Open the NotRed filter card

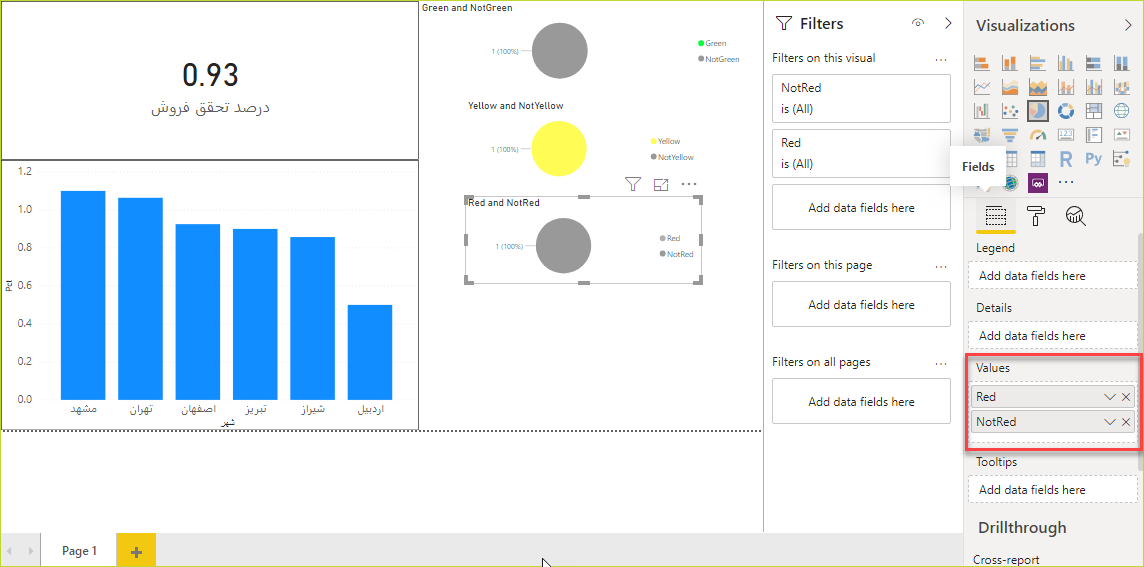click(861, 98)
